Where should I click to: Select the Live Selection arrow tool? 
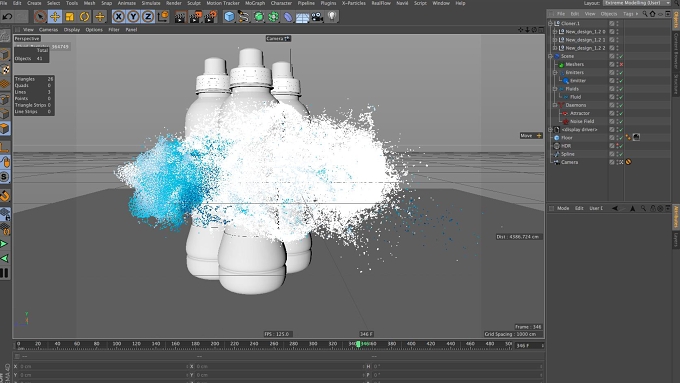pos(40,17)
